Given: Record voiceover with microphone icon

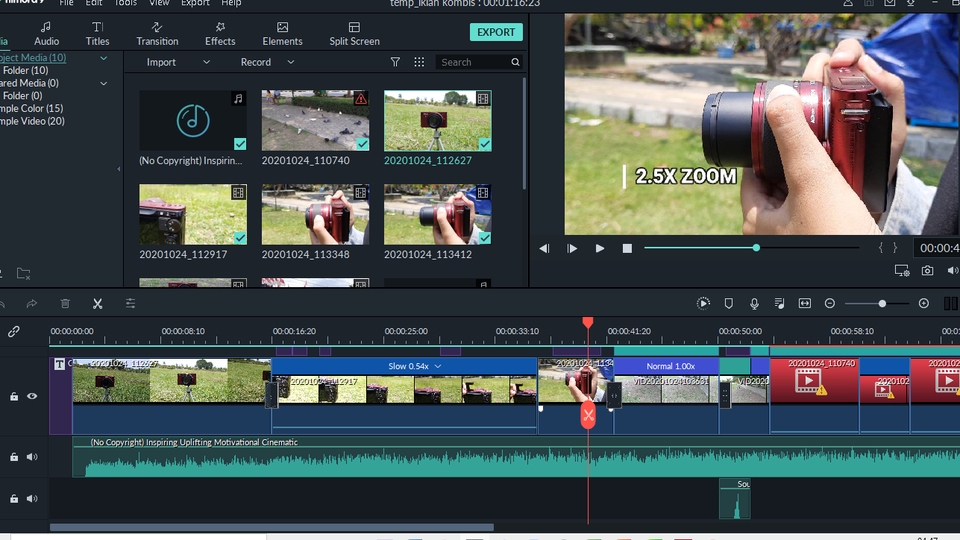Looking at the screenshot, I should coord(754,303).
